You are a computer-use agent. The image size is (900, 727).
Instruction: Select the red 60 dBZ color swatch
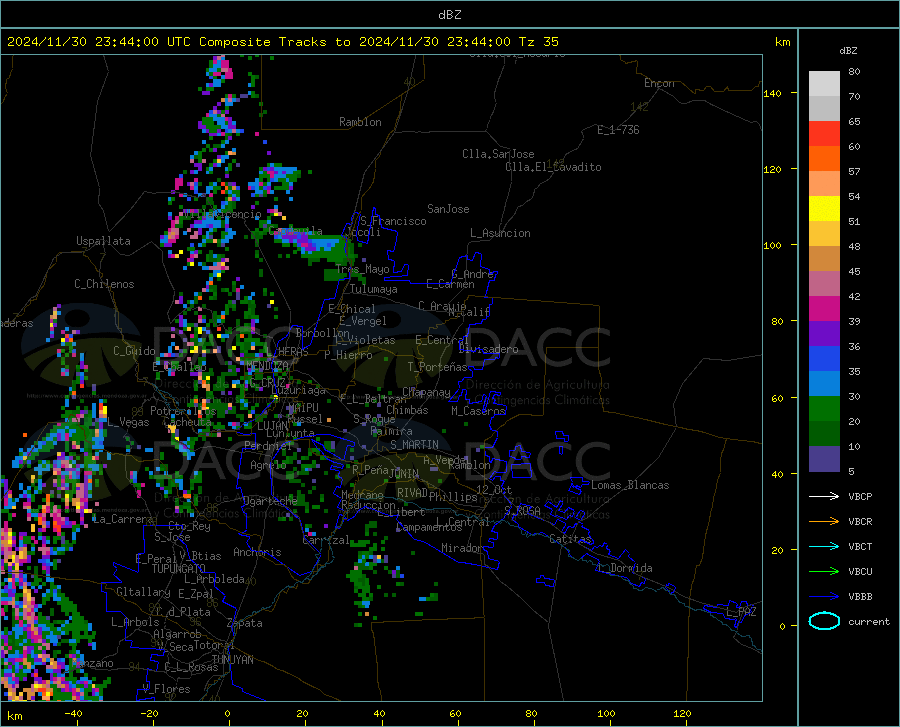tap(824, 134)
